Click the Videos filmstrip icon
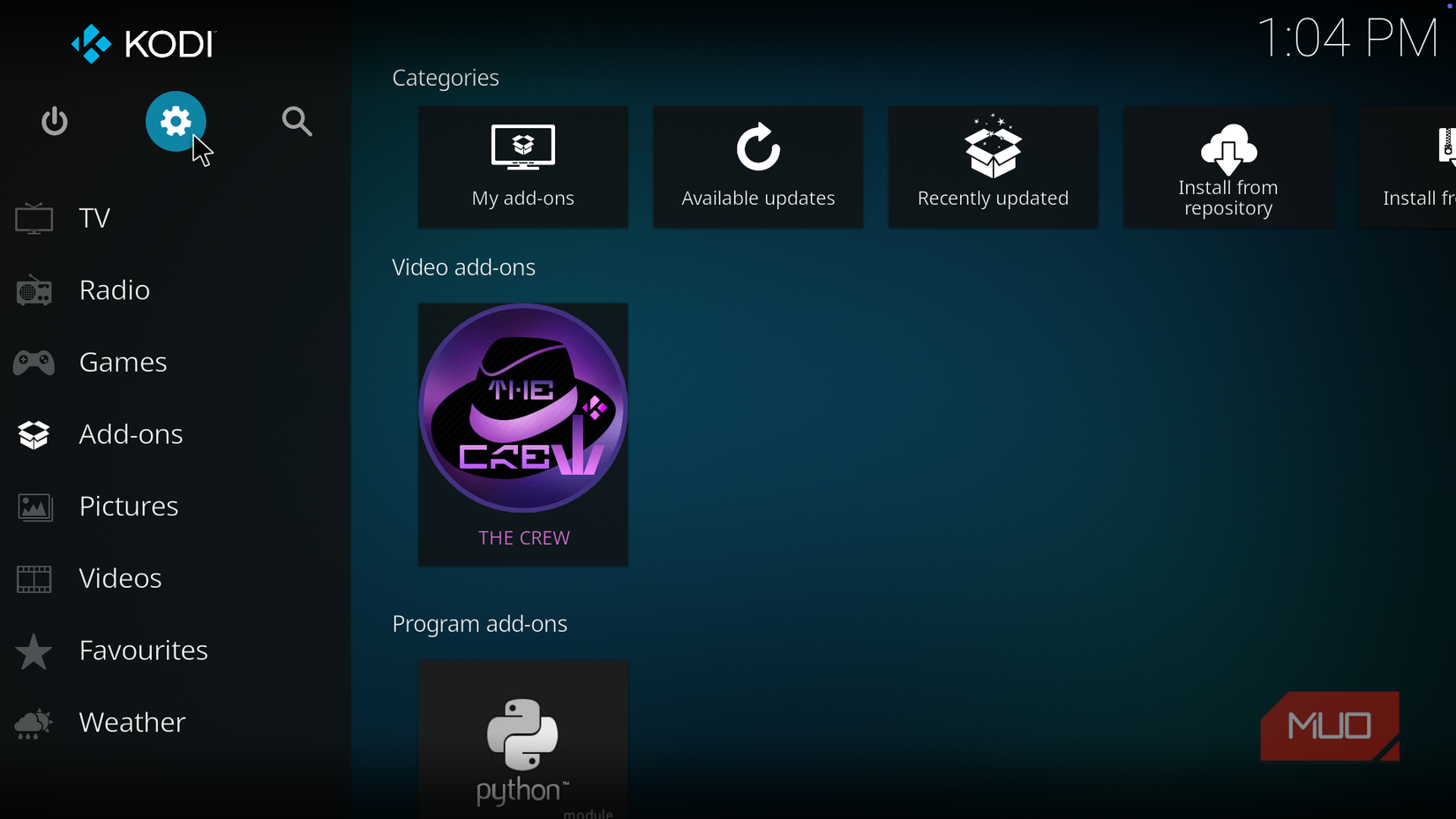The image size is (1456, 819). point(34,579)
